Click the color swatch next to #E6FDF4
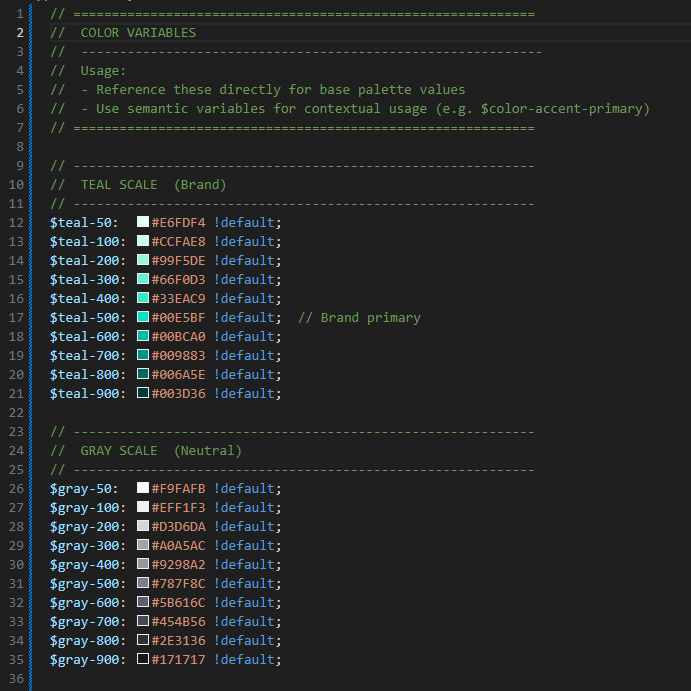This screenshot has height=691, width=691. click(143, 222)
